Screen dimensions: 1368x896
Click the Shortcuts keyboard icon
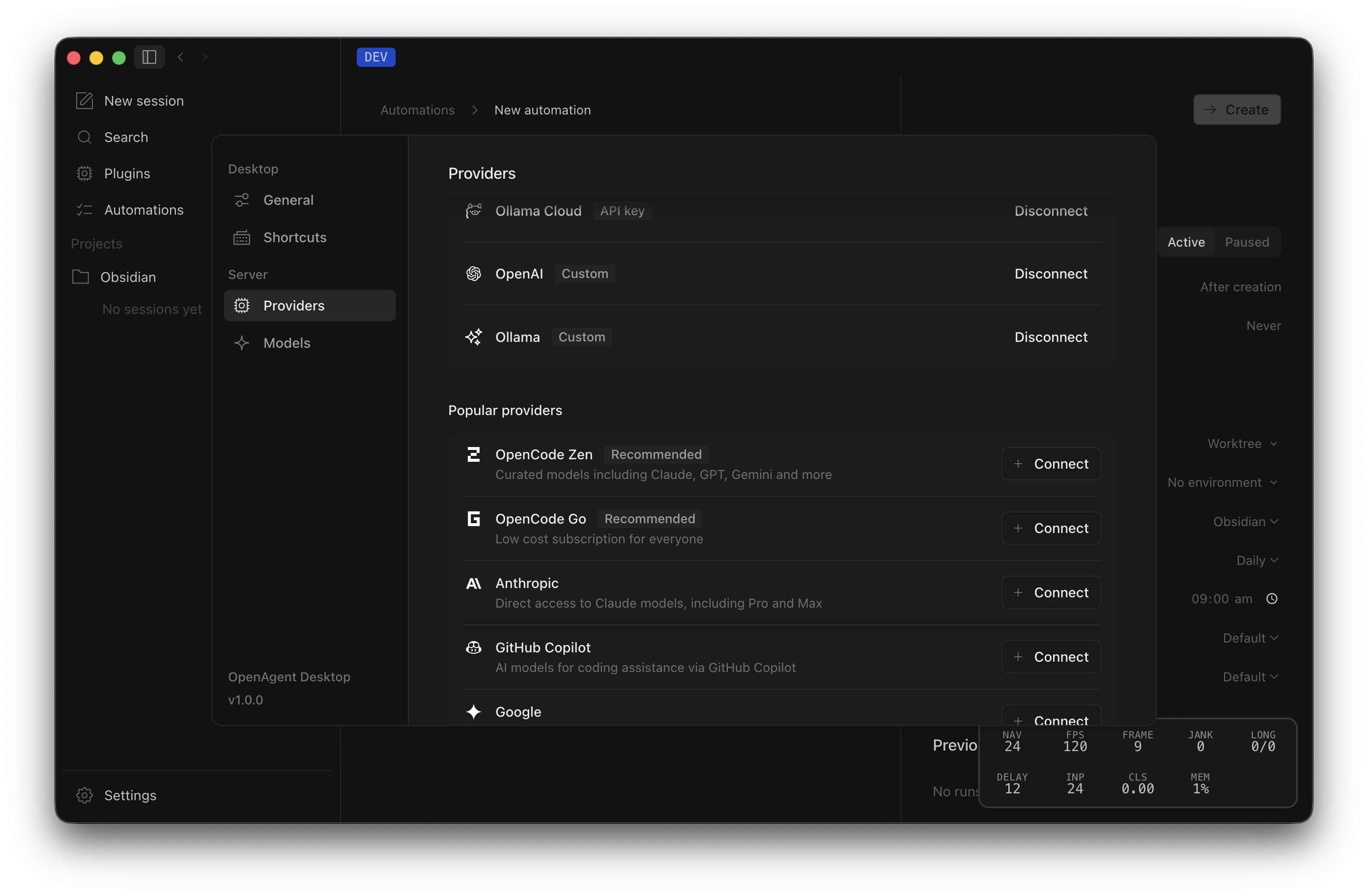pos(241,237)
